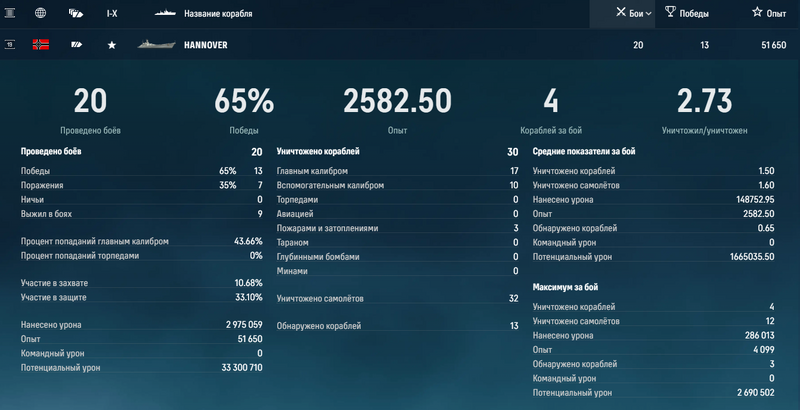Sort by Название корабля column
This screenshot has height=410, width=800.
pyautogui.click(x=218, y=14)
